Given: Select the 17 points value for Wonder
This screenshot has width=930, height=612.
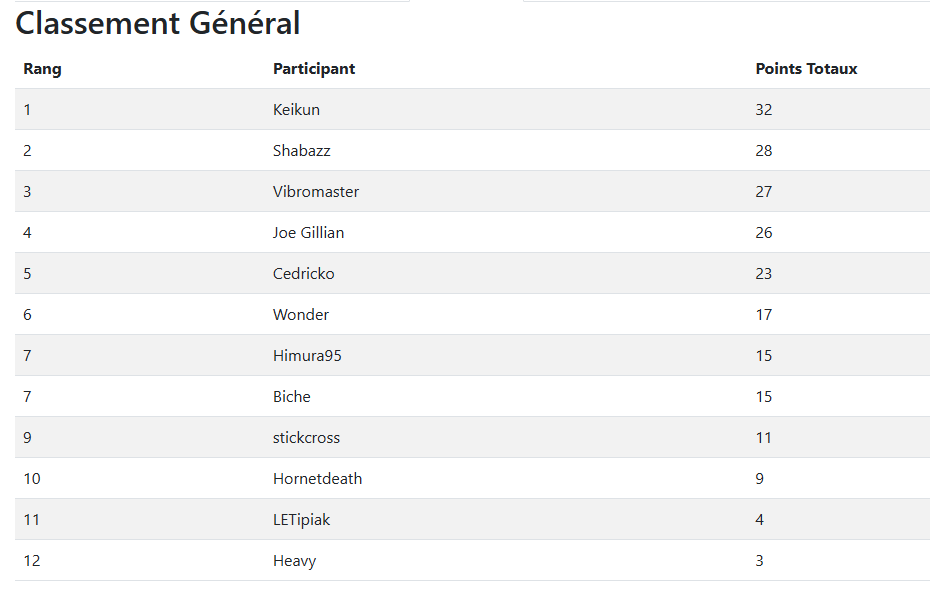Looking at the screenshot, I should 764,315.
